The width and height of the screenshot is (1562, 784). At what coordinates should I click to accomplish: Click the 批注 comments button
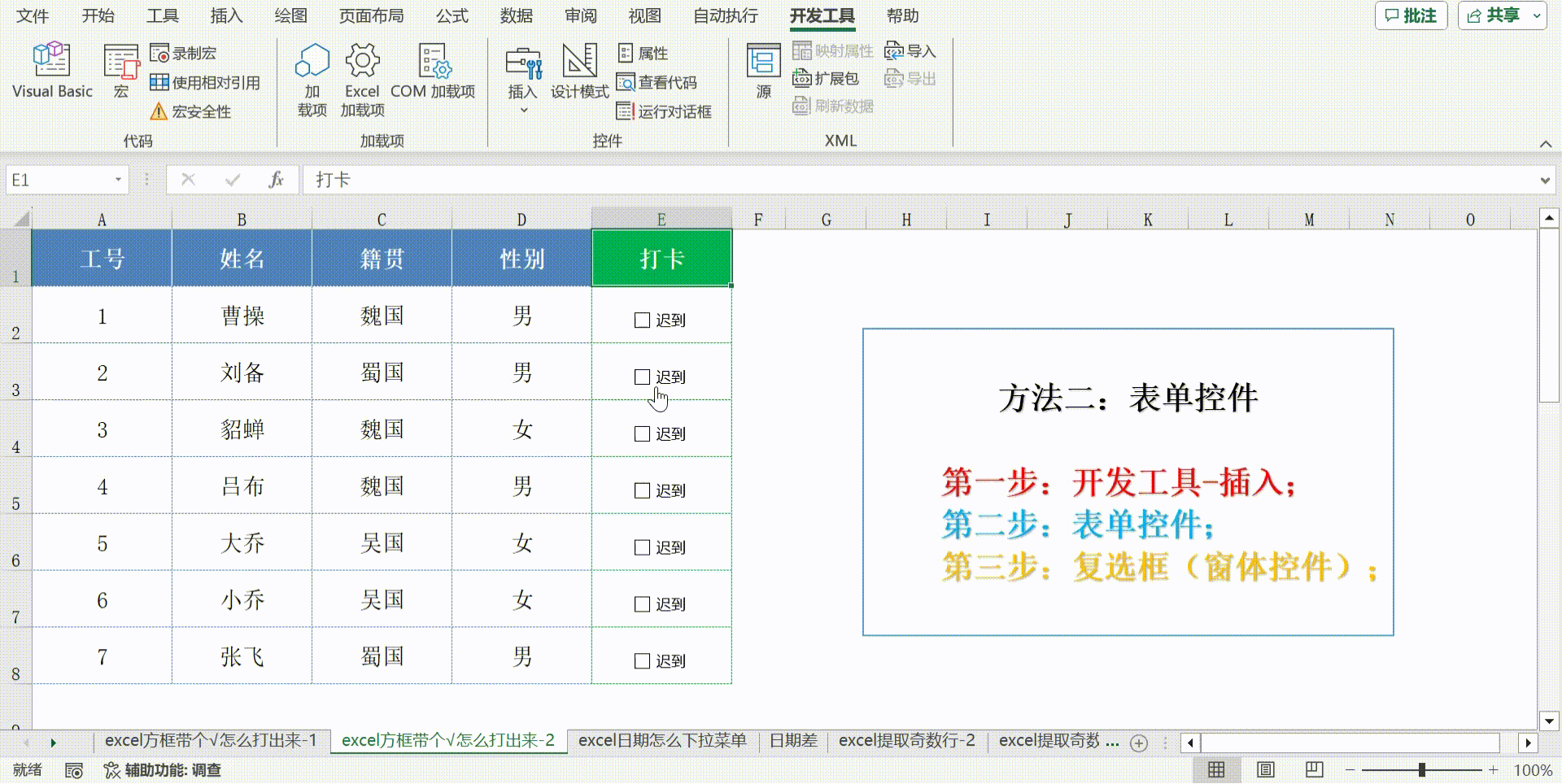(x=1411, y=15)
